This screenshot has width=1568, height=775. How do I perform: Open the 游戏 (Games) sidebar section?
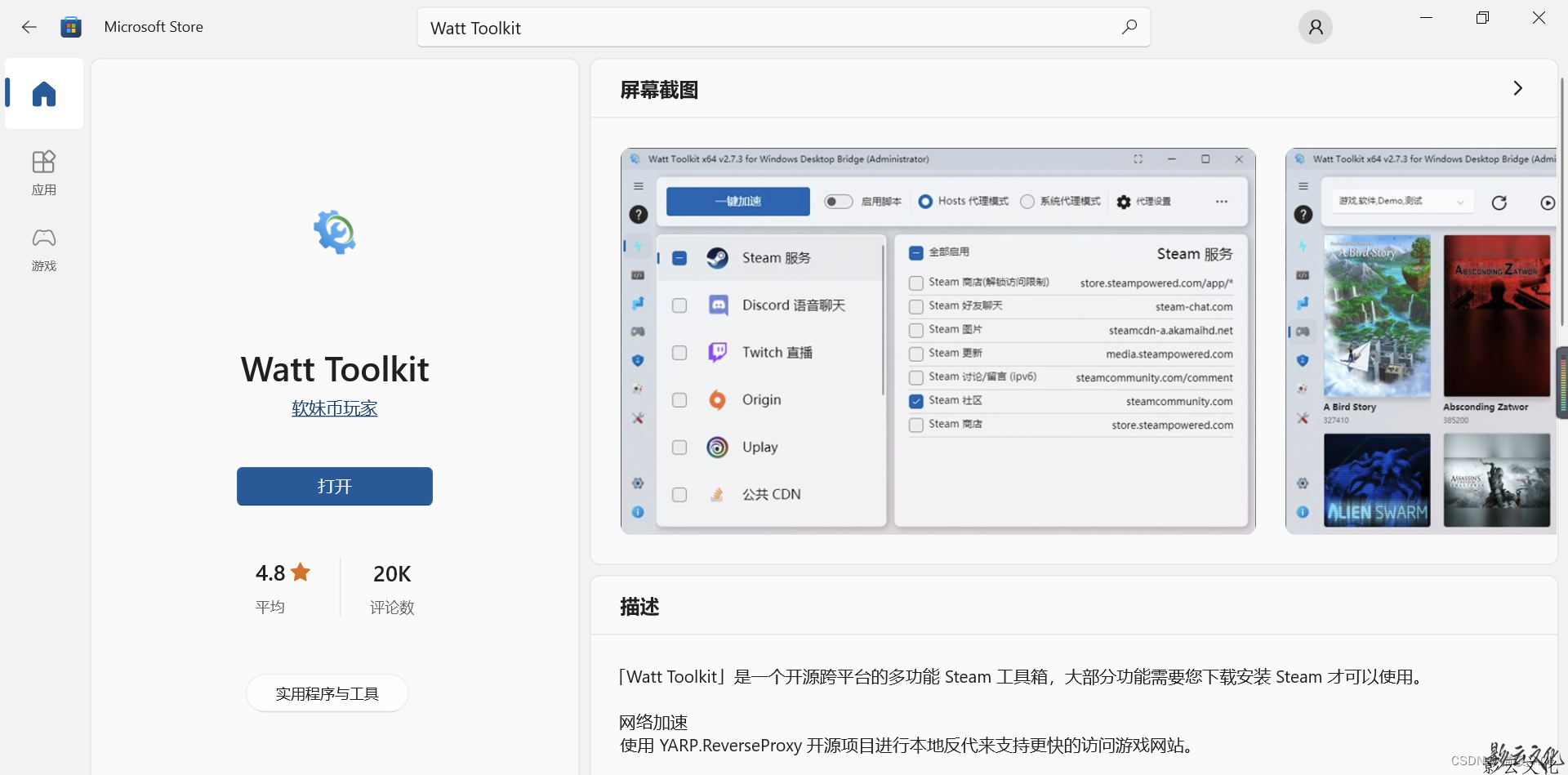tap(44, 249)
